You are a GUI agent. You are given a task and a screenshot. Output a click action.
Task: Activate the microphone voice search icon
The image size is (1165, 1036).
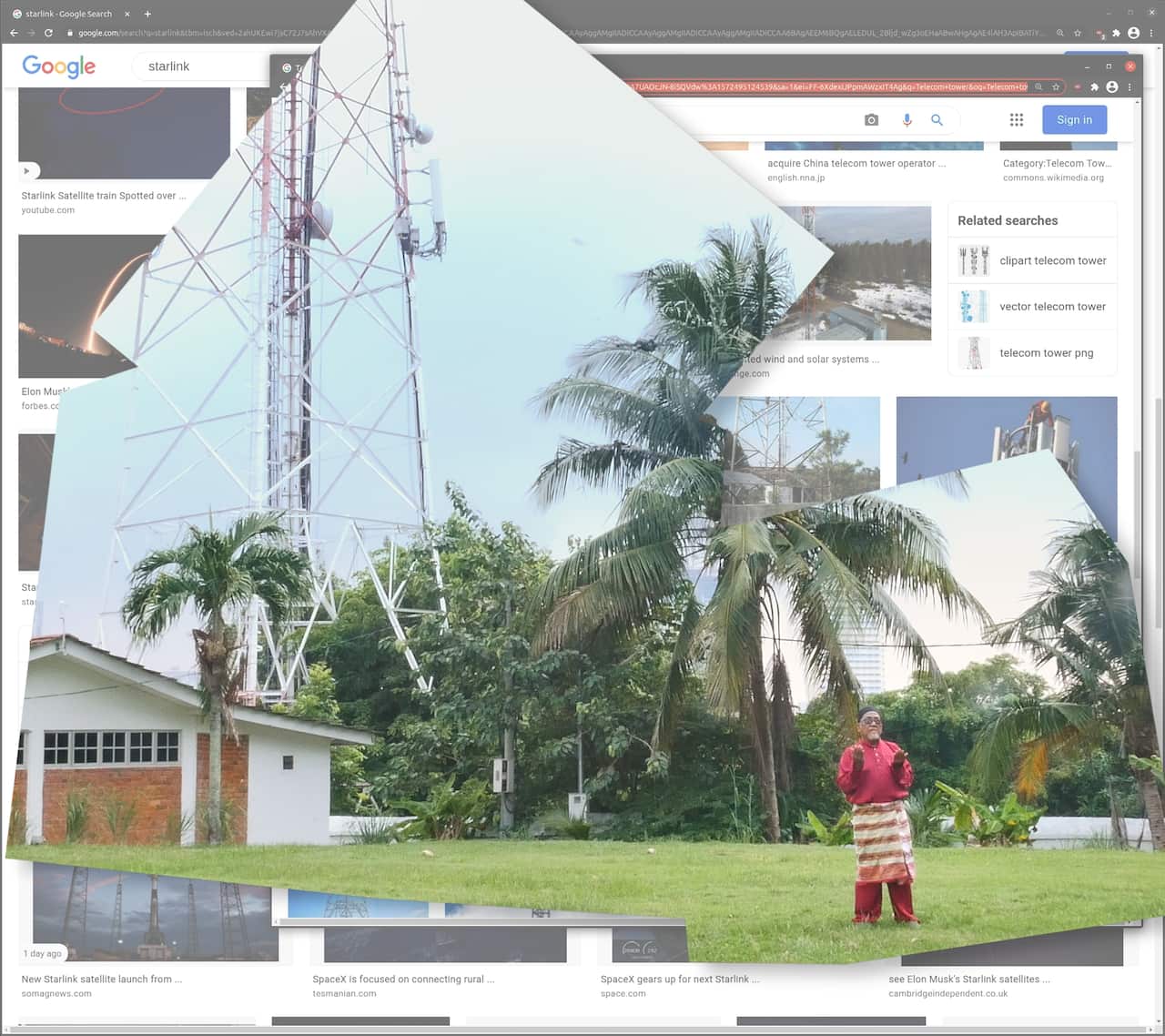(907, 120)
